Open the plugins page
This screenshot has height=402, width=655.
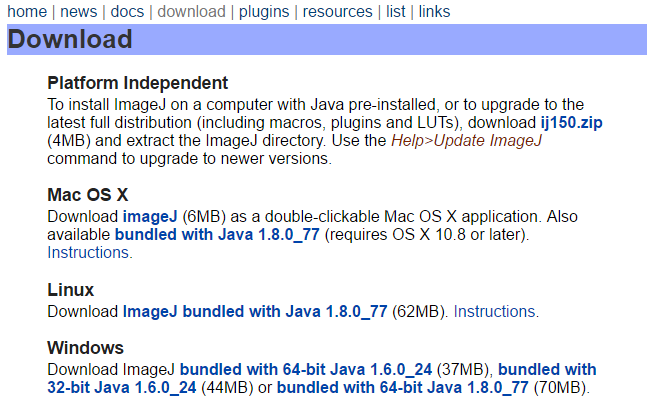tap(264, 12)
